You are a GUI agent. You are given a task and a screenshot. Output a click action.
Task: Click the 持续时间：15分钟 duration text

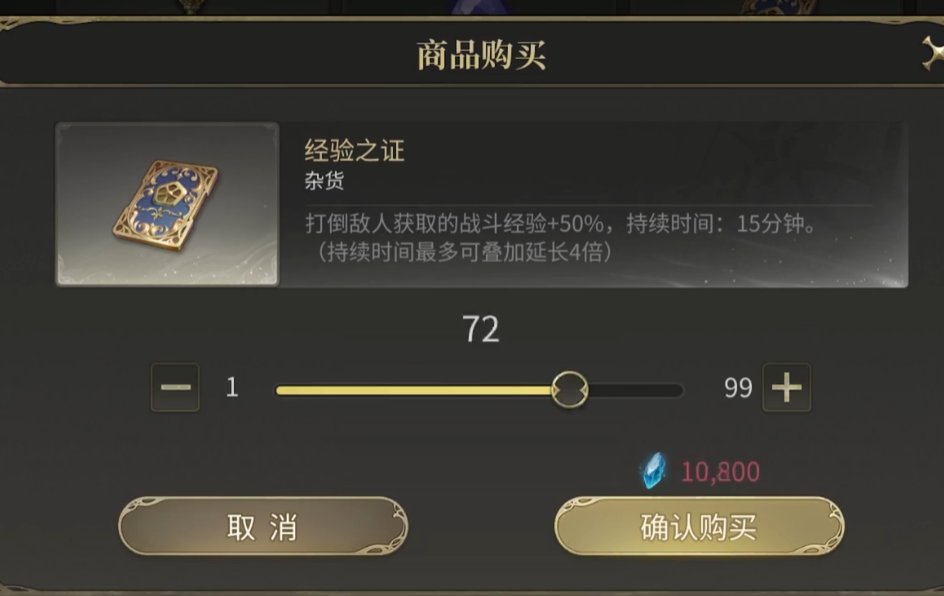[x=720, y=224]
